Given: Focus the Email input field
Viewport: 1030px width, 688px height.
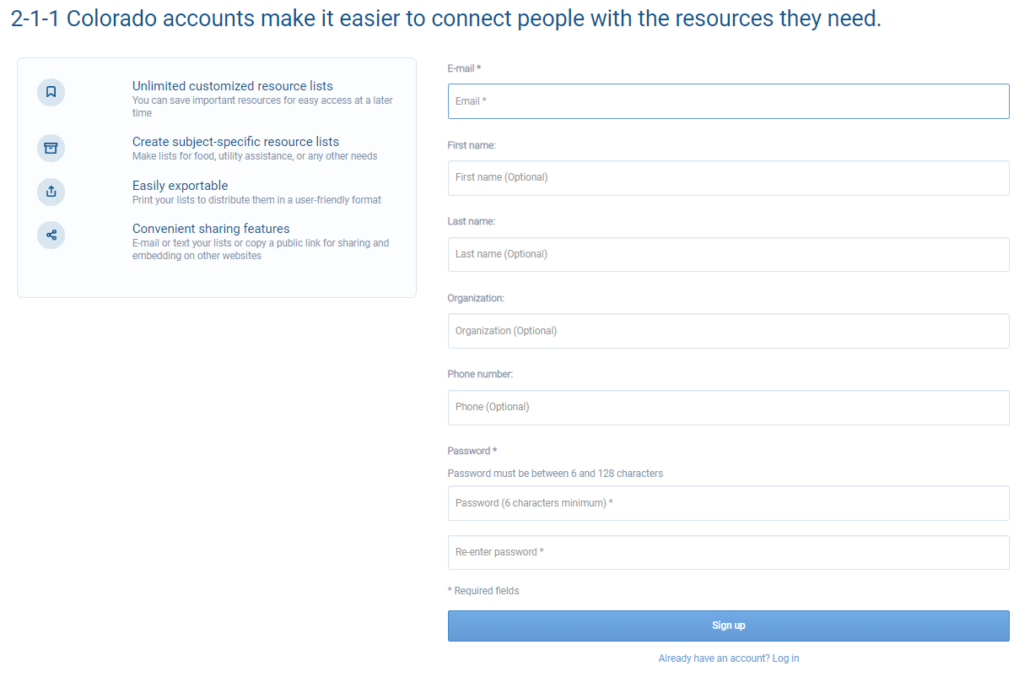Looking at the screenshot, I should (728, 101).
